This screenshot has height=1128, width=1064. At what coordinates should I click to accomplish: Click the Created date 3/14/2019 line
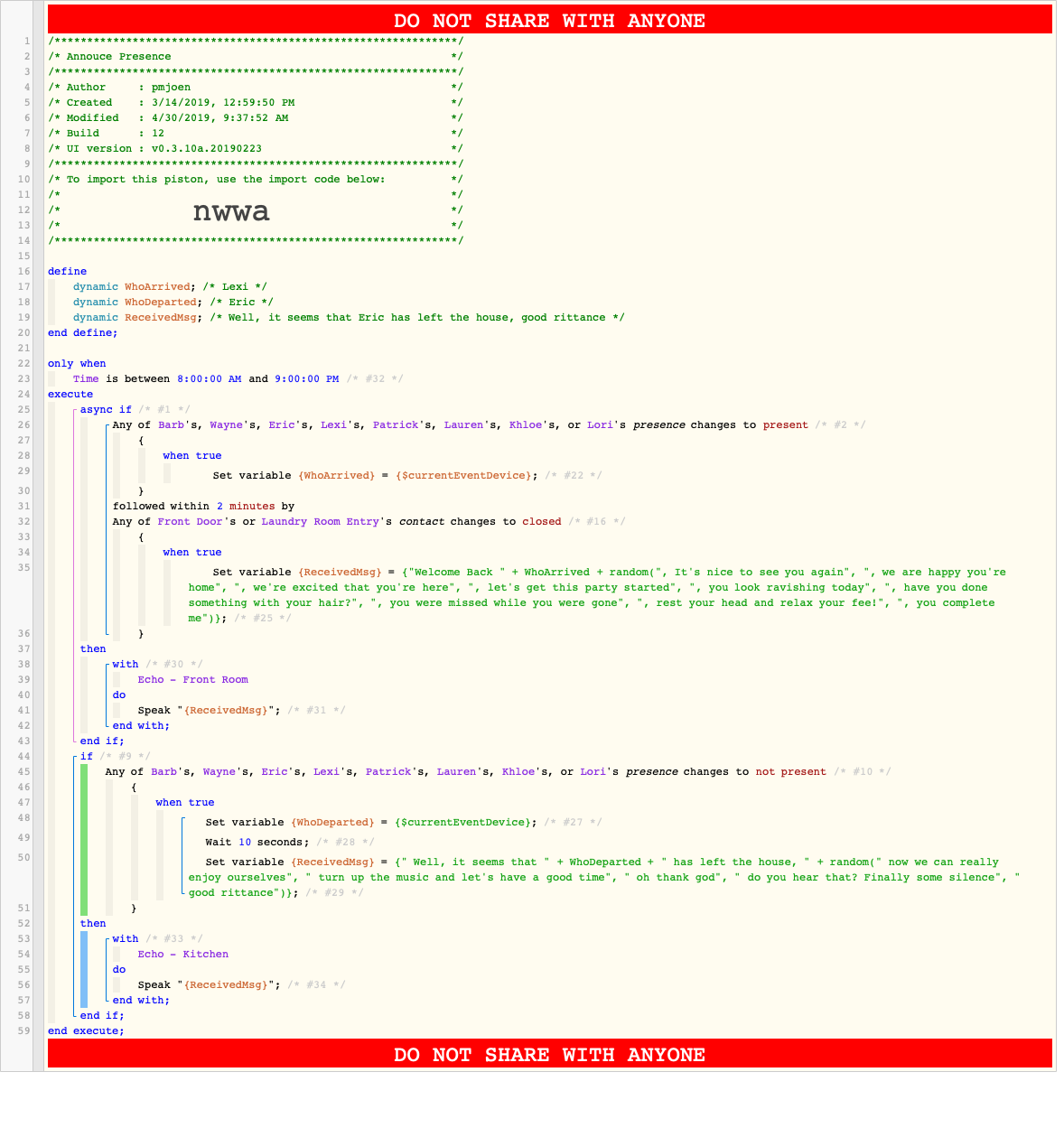coord(256,102)
